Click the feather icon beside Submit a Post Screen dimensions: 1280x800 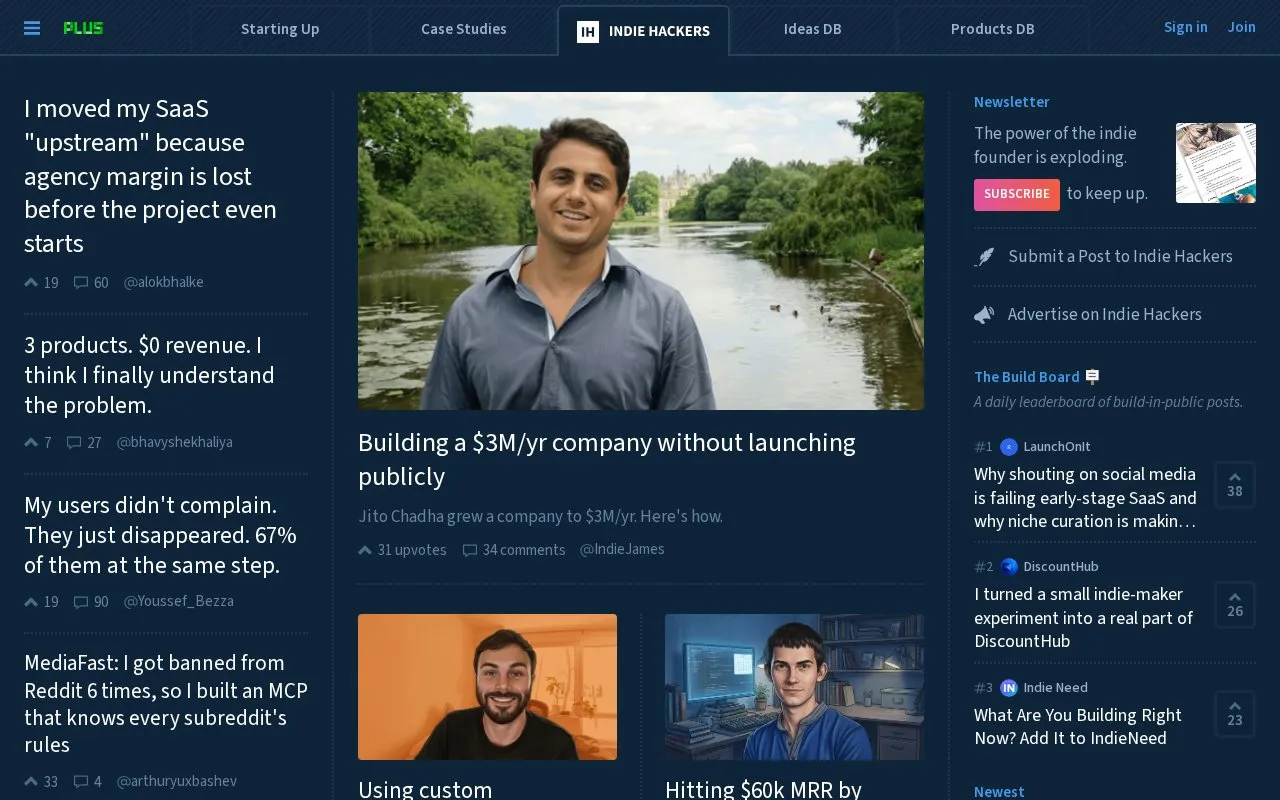[x=985, y=257]
